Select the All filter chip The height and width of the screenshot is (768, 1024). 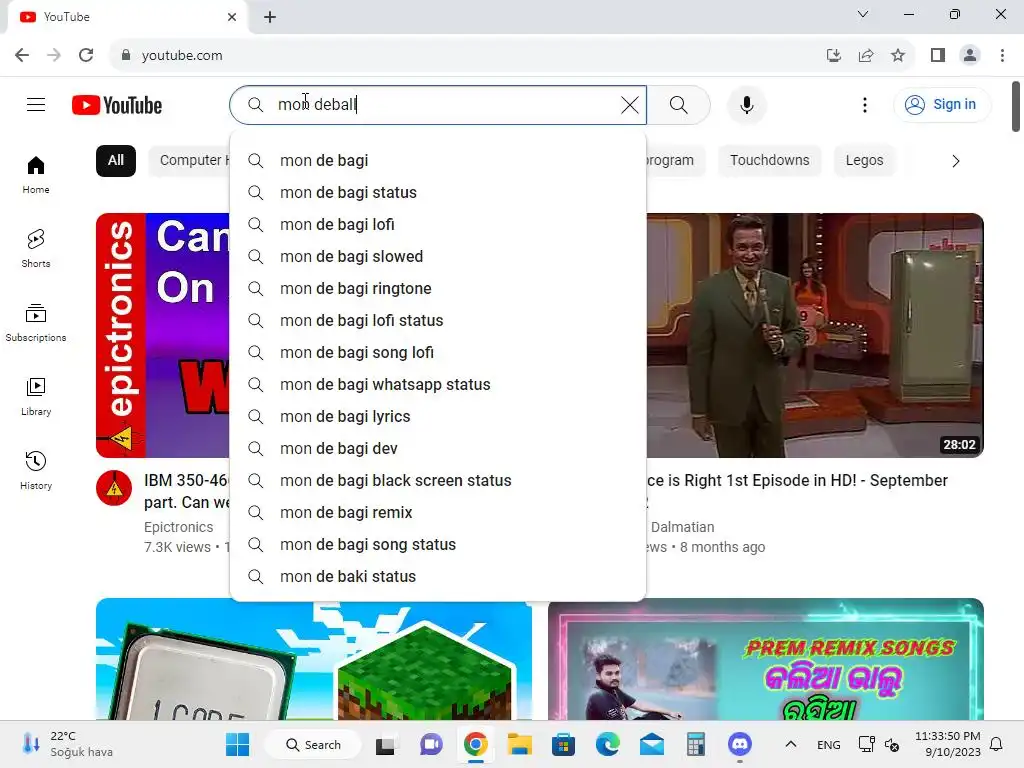coord(116,161)
